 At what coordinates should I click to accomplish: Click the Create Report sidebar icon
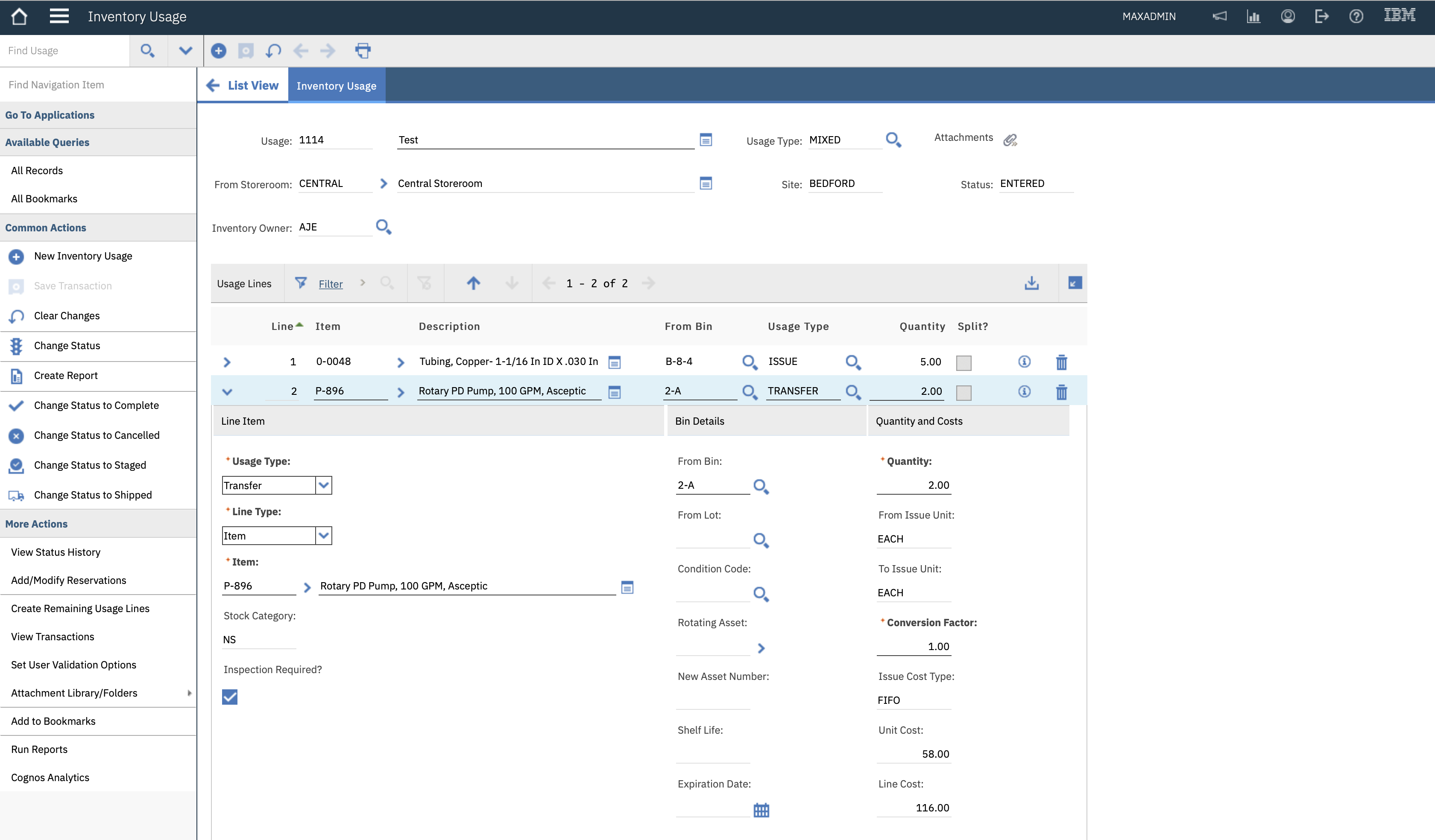pyautogui.click(x=16, y=375)
